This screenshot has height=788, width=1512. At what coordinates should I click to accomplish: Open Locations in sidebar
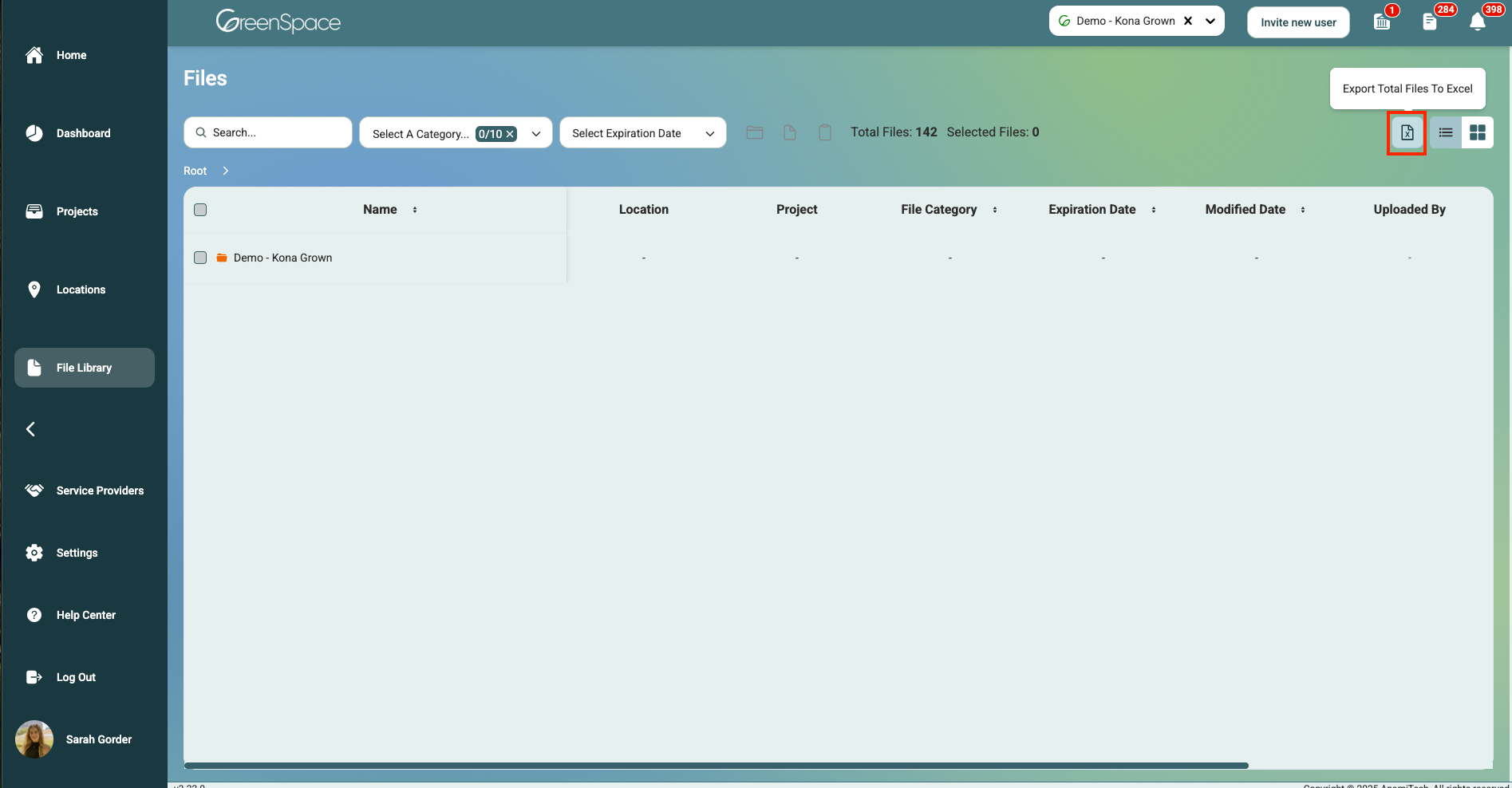[x=84, y=290]
